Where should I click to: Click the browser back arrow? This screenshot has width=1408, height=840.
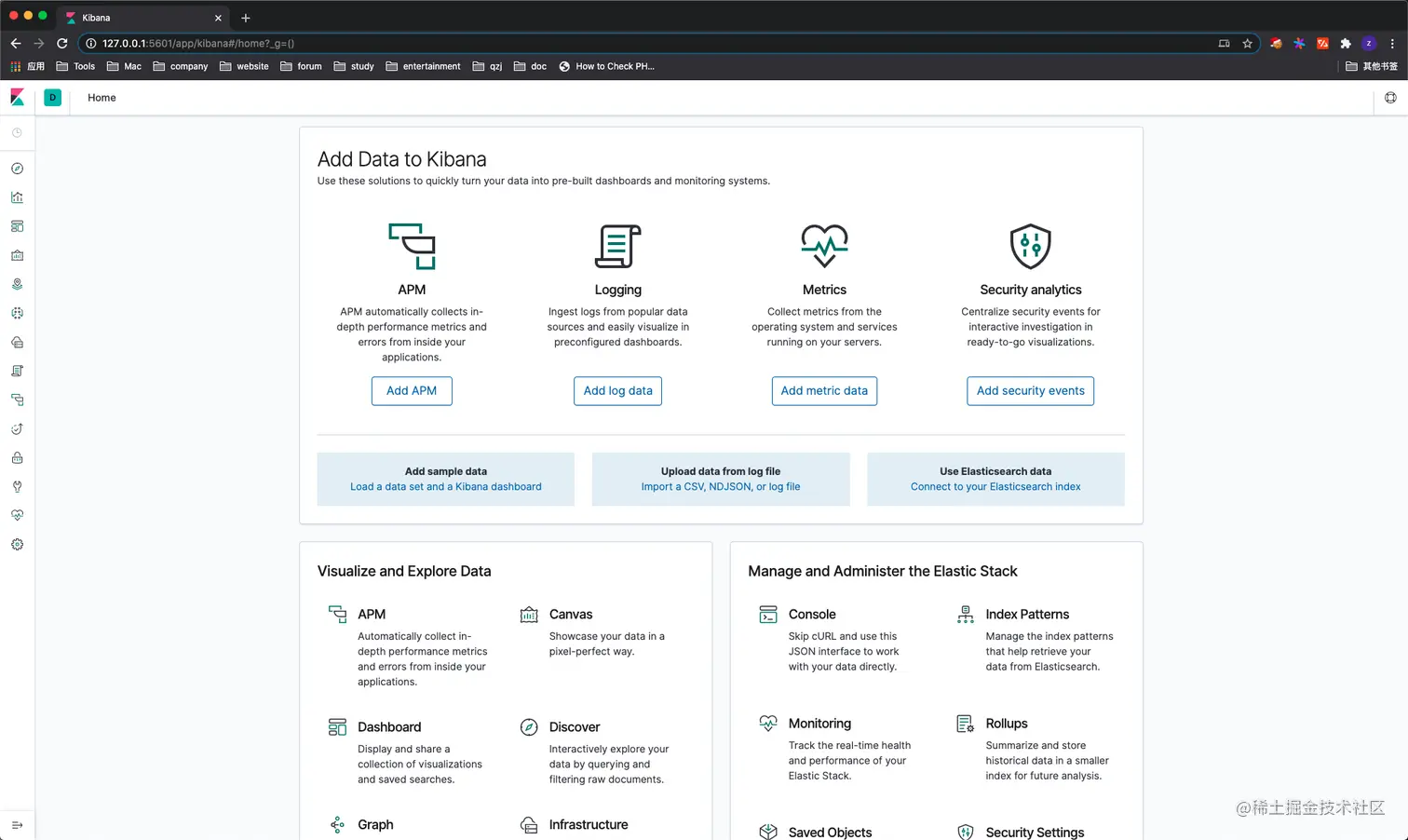16,43
